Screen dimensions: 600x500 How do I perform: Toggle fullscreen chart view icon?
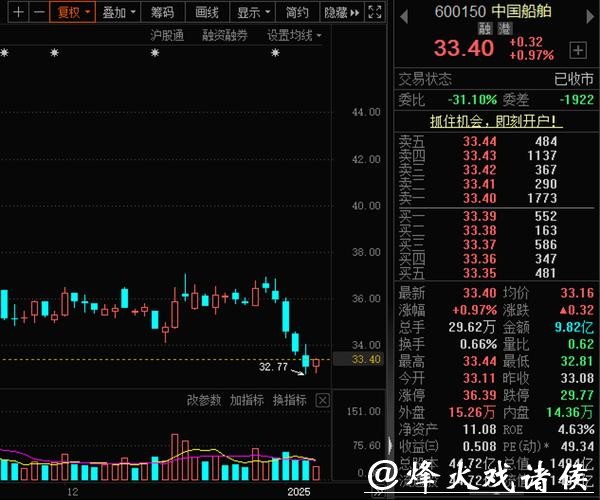(x=374, y=12)
